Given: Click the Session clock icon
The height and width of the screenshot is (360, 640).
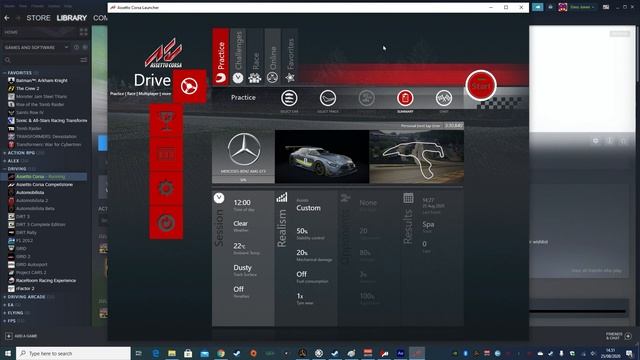Looking at the screenshot, I should [219, 198].
